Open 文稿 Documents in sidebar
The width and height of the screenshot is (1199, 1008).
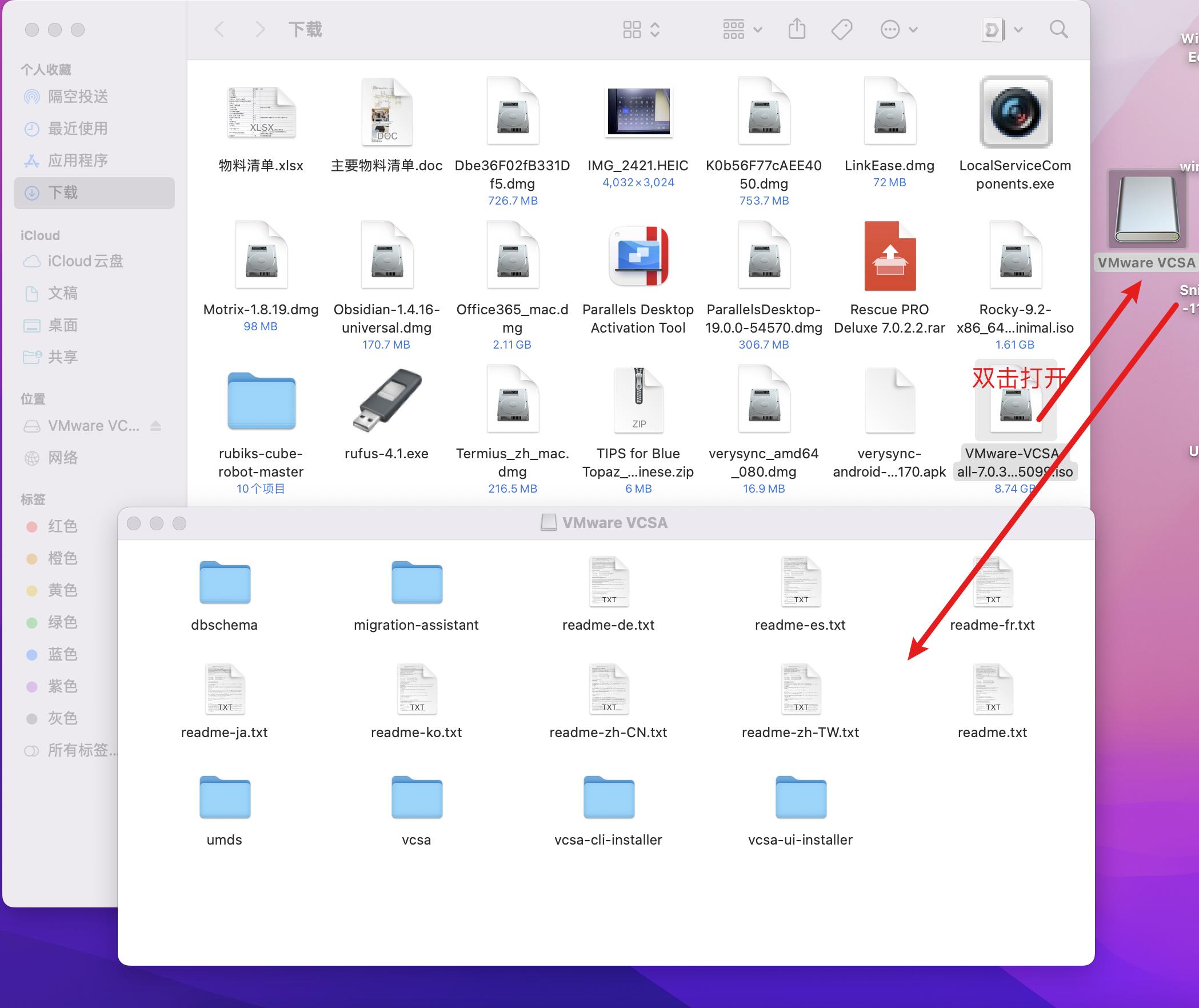coord(94,293)
